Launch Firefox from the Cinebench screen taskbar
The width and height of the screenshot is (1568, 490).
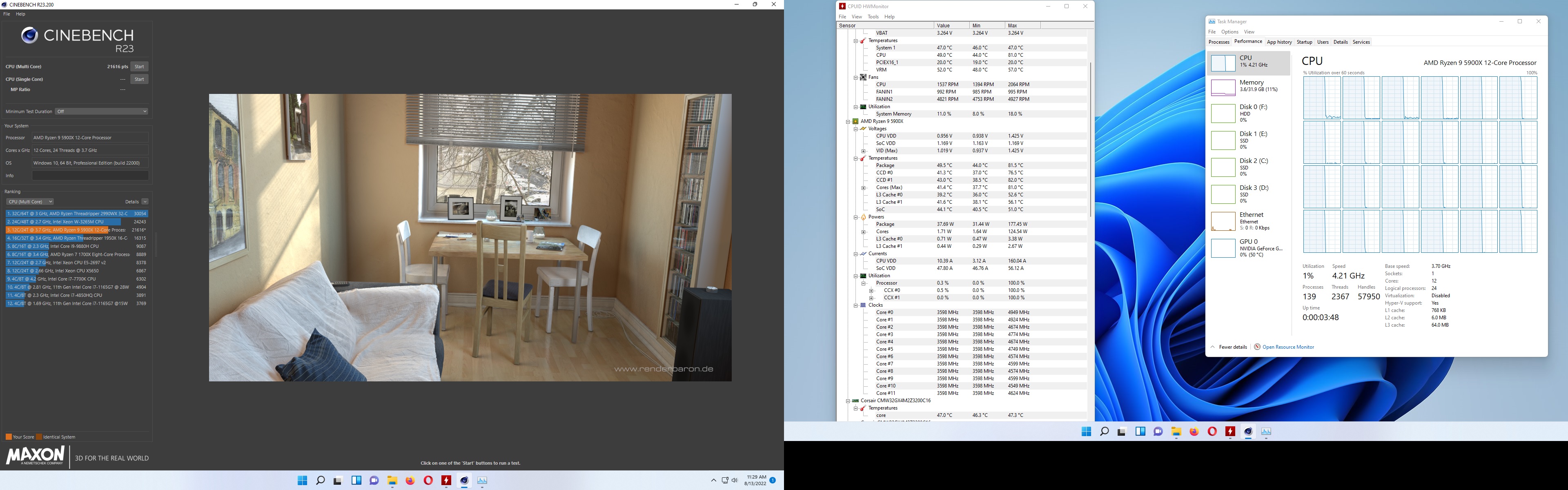coord(410,480)
